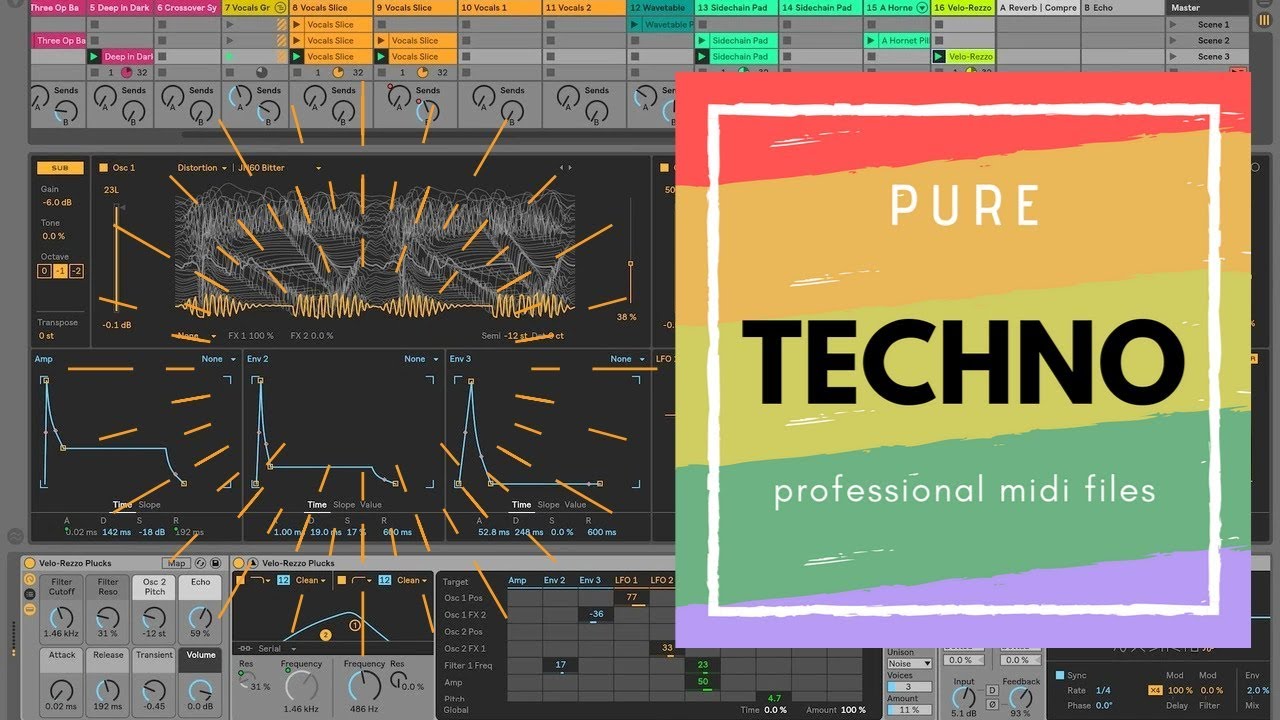Image resolution: width=1280 pixels, height=720 pixels.
Task: Open Filter 1 type shape dropdown
Action: (x=261, y=580)
